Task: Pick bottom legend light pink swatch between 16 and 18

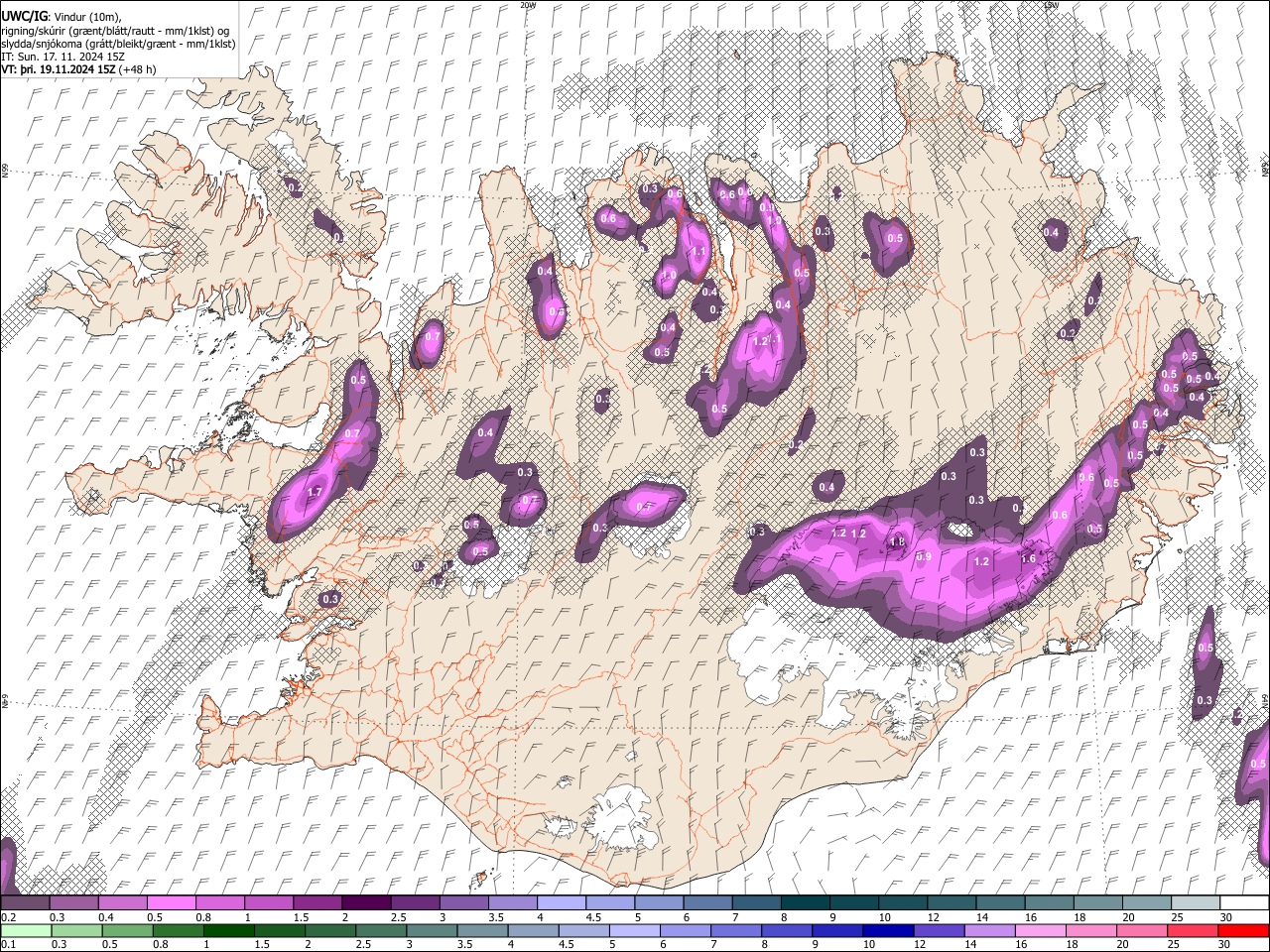Action: 1039,930
